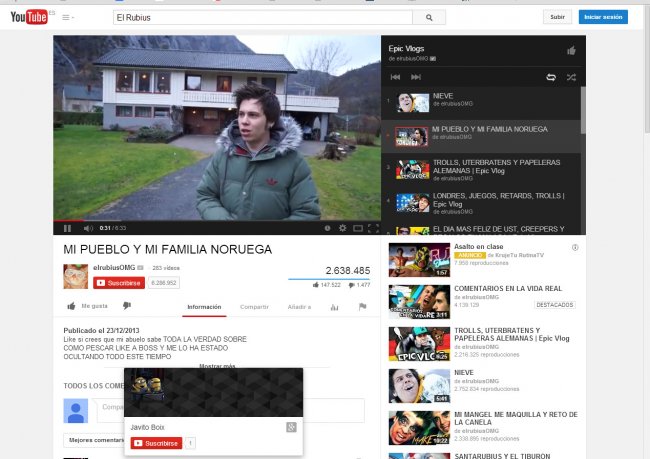
Task: Click the watch later clock icon in player
Action: tap(327, 228)
